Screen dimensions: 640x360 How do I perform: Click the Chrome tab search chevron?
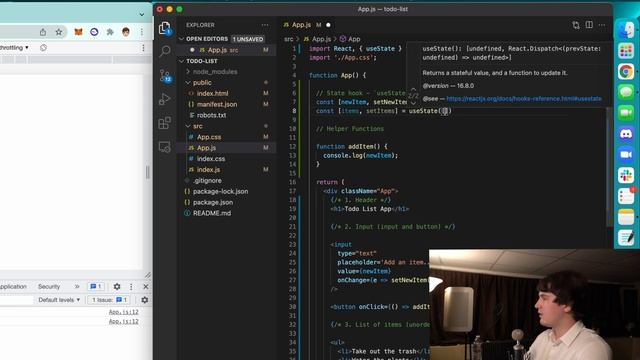tap(142, 14)
